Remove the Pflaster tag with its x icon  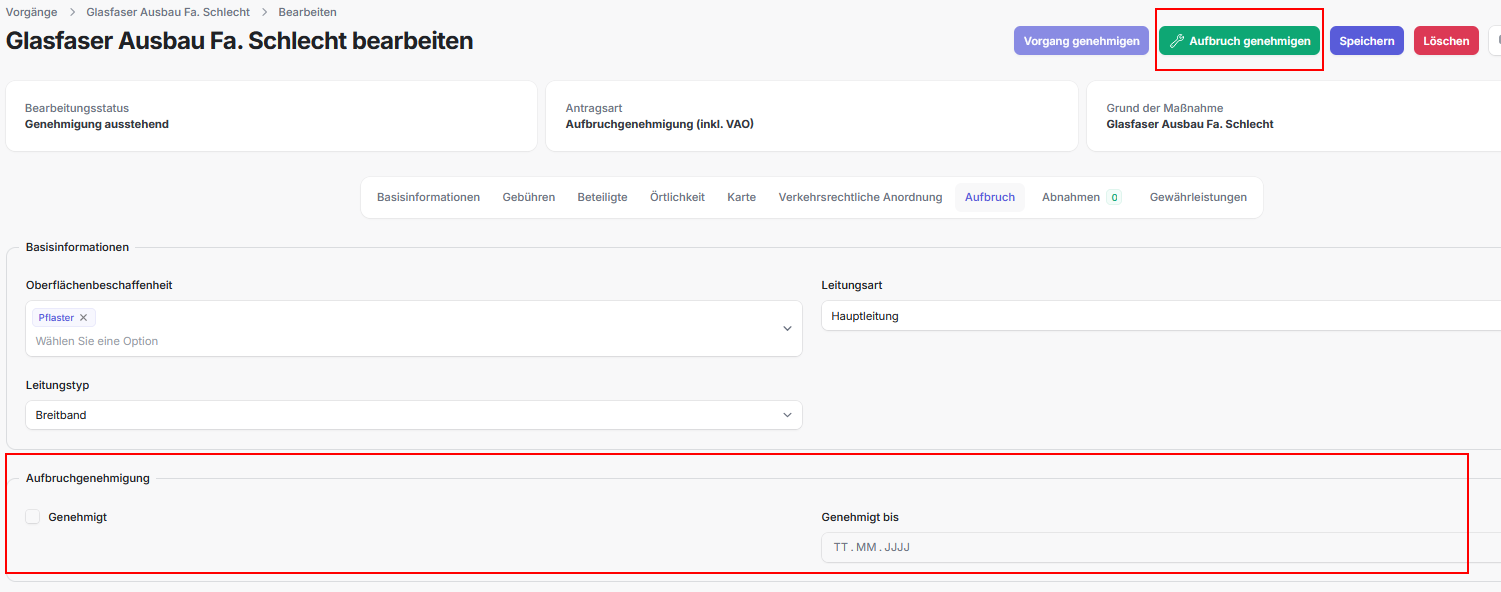pyautogui.click(x=84, y=318)
